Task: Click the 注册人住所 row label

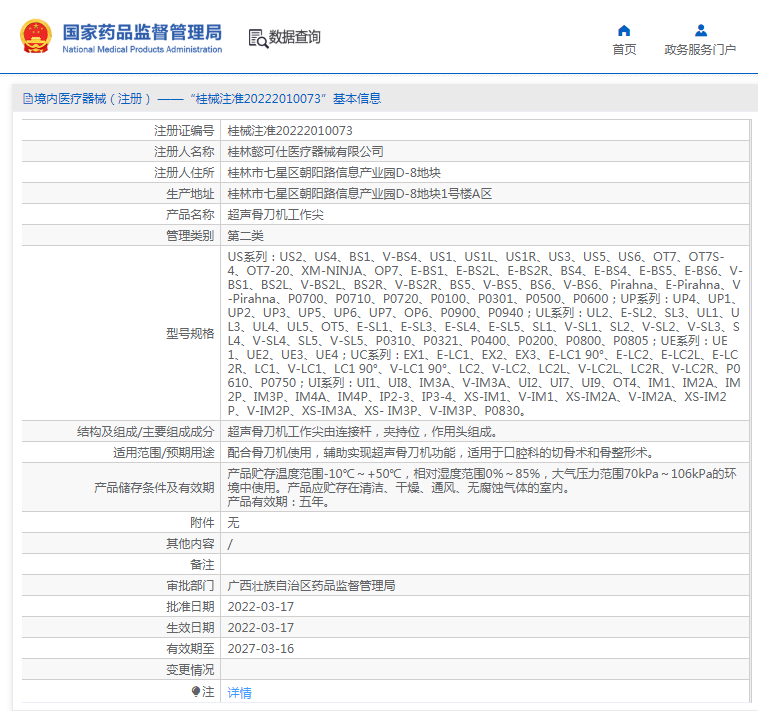Action: 184,173
